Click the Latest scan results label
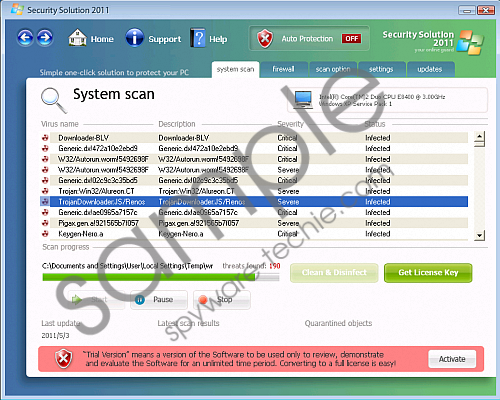This screenshot has height=400, width=500. coord(188,323)
